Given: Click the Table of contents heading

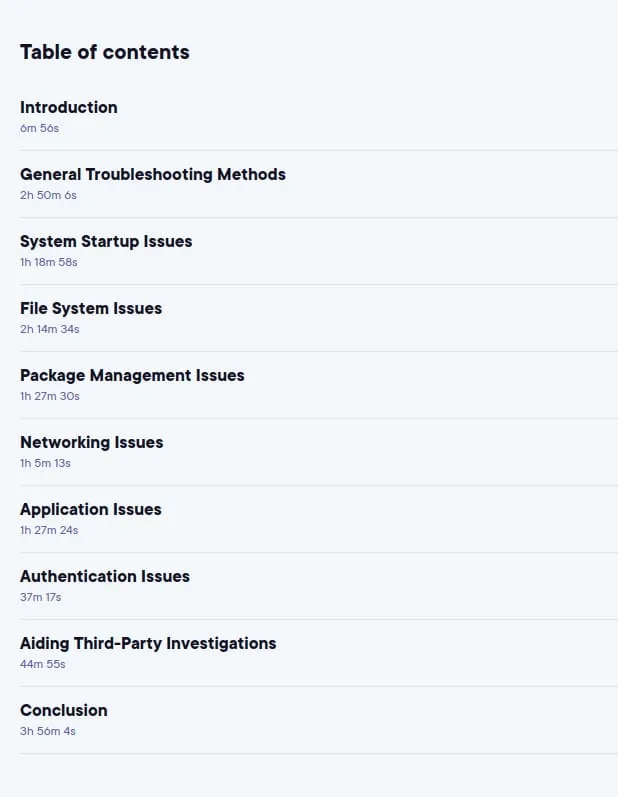Looking at the screenshot, I should point(105,52).
